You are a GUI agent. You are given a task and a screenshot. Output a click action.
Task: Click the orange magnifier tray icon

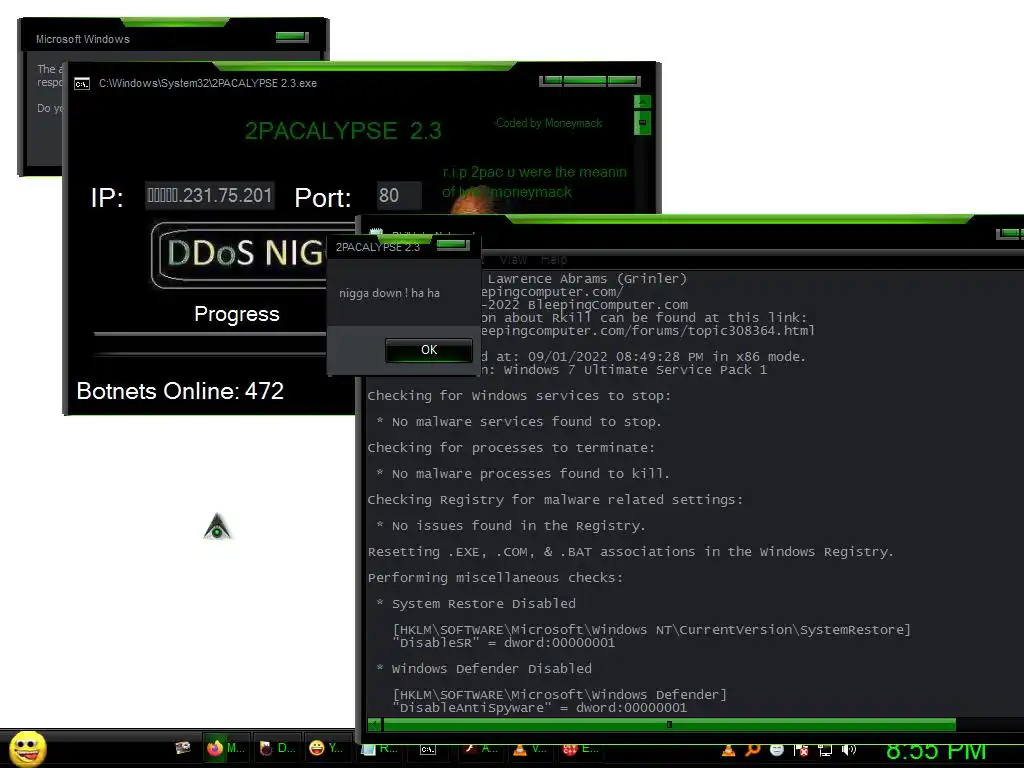click(753, 750)
